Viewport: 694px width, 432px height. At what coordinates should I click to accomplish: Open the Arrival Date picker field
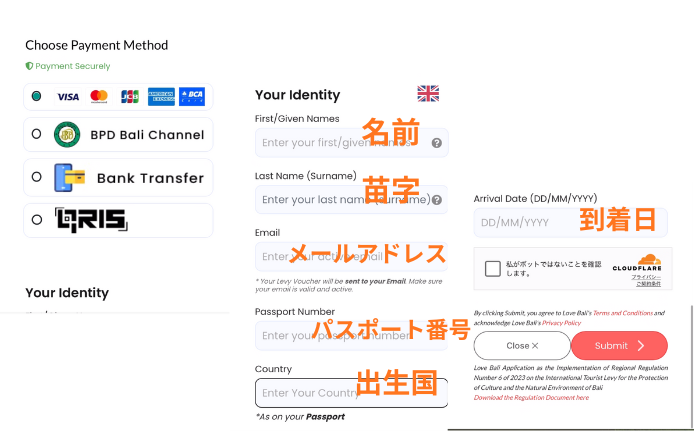(571, 222)
